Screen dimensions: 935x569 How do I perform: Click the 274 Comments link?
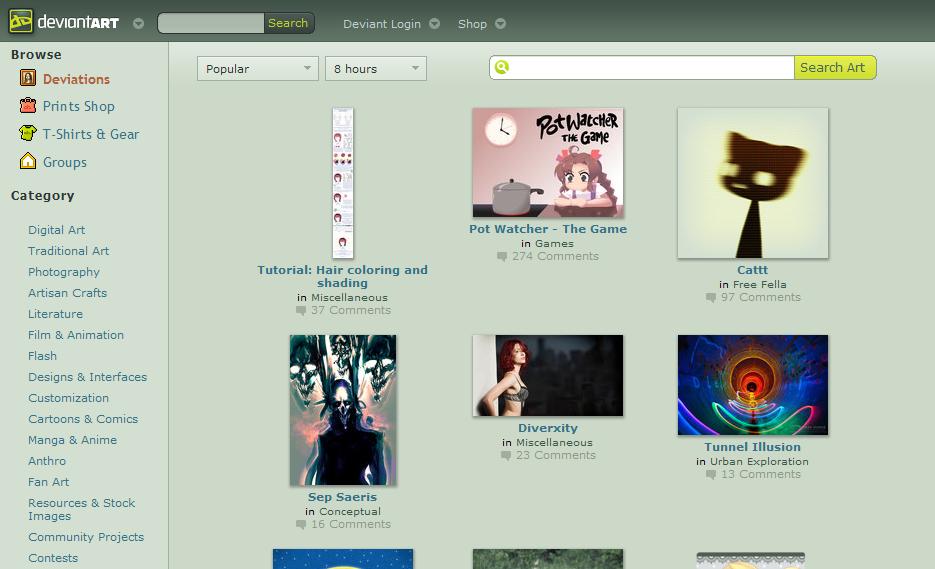[x=555, y=256]
